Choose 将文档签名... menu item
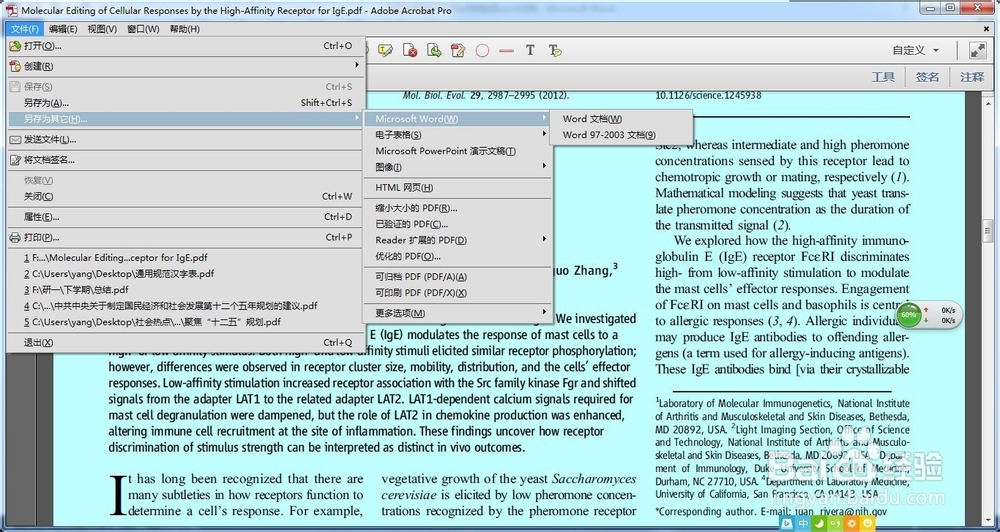 click(x=185, y=159)
